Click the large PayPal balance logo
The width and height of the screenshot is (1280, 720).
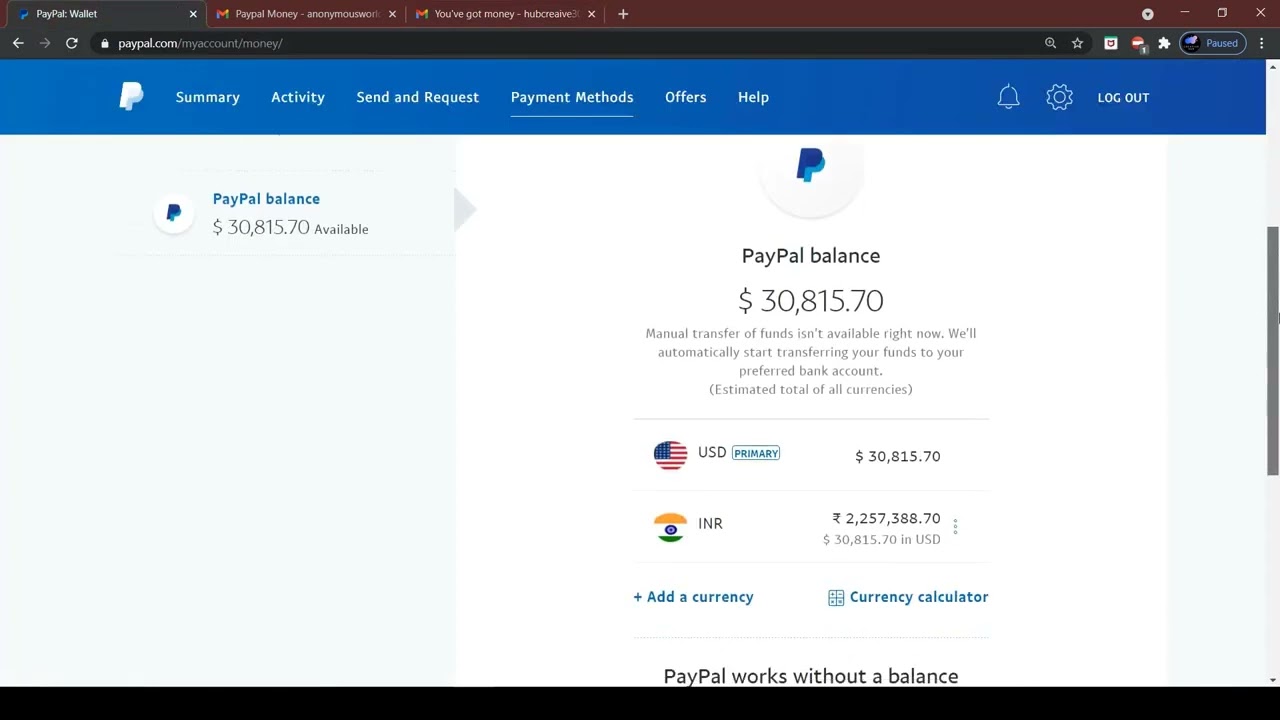(810, 165)
